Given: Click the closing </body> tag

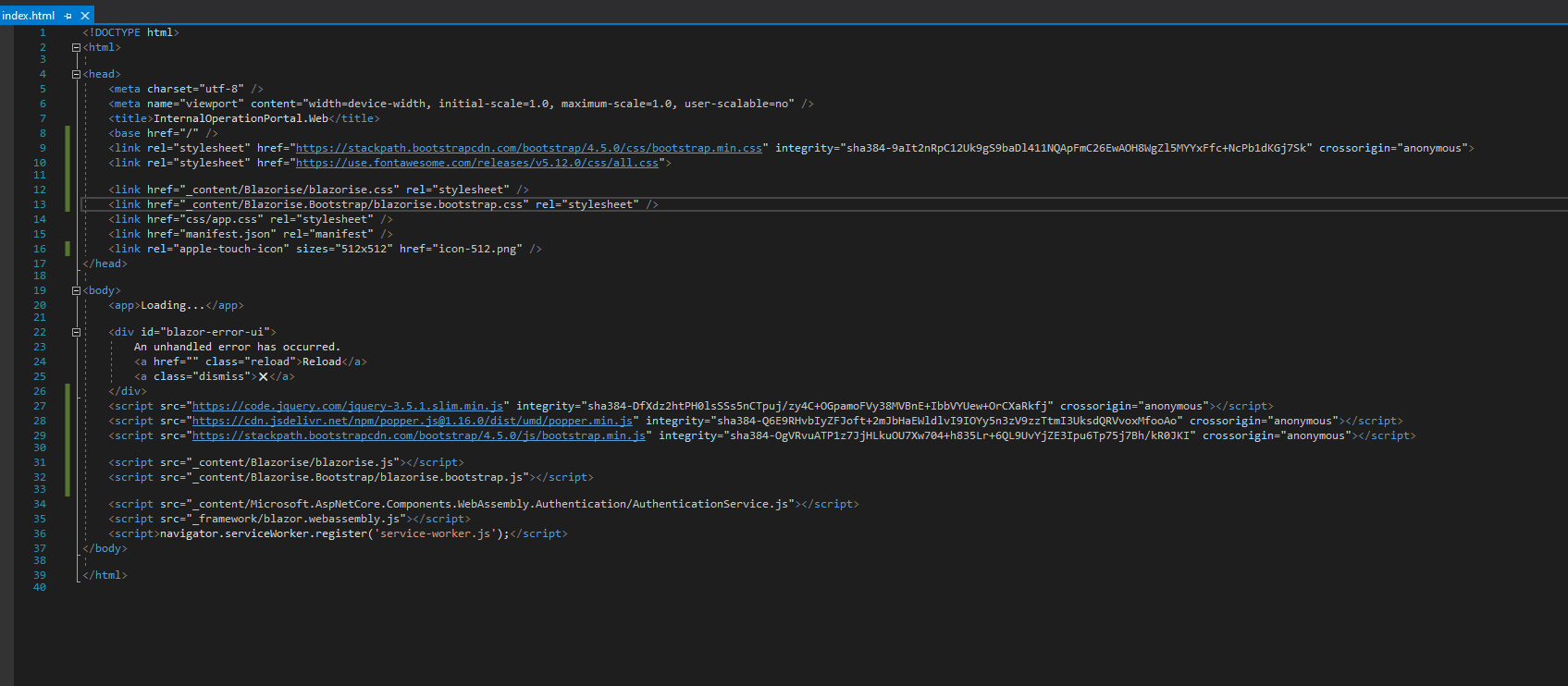Looking at the screenshot, I should coord(105,548).
